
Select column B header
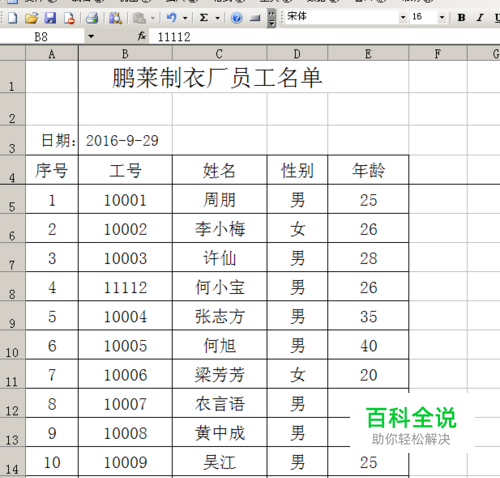pos(125,54)
